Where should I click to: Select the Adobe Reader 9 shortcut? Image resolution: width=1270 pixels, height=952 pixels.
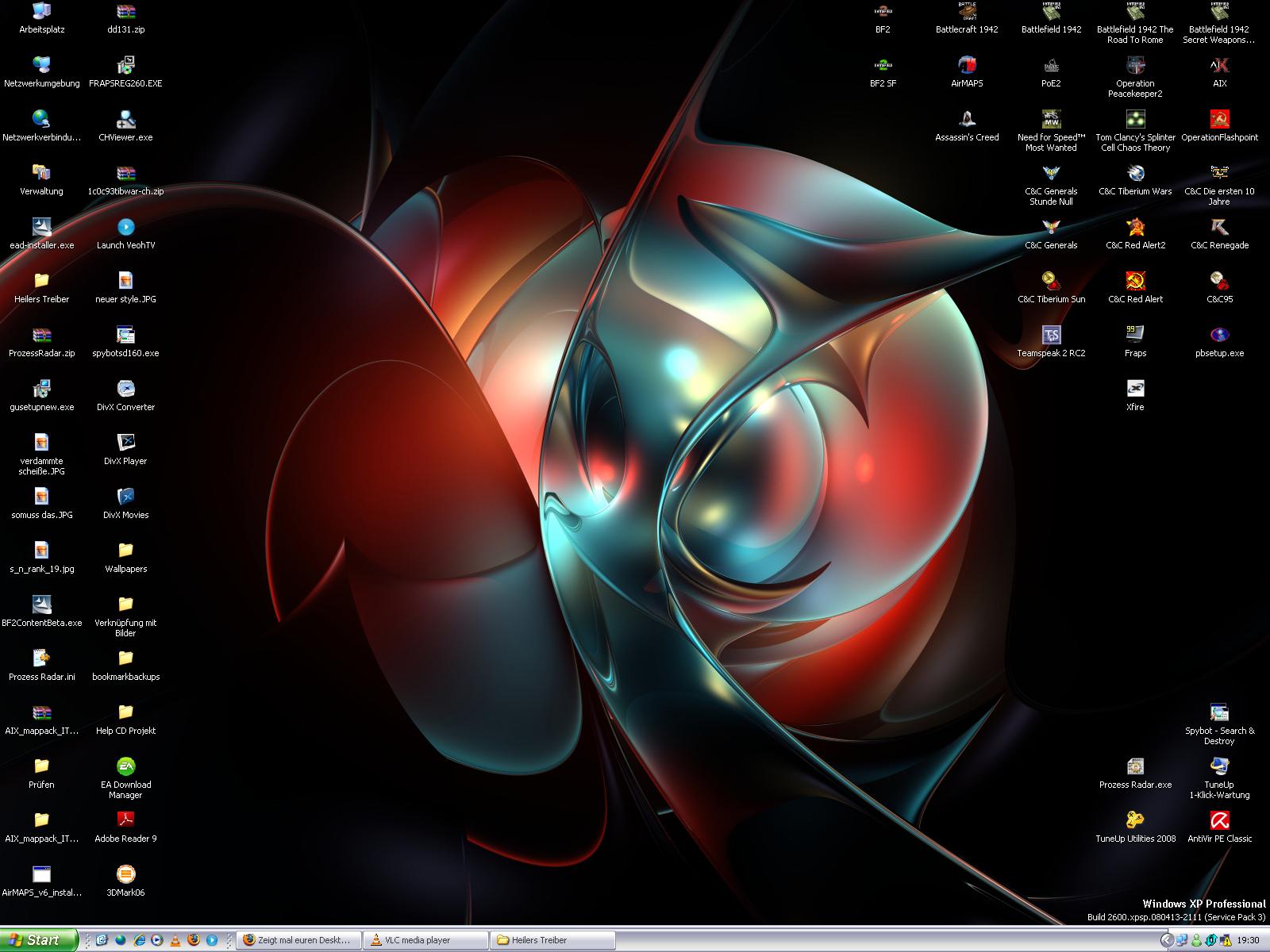pyautogui.click(x=125, y=821)
